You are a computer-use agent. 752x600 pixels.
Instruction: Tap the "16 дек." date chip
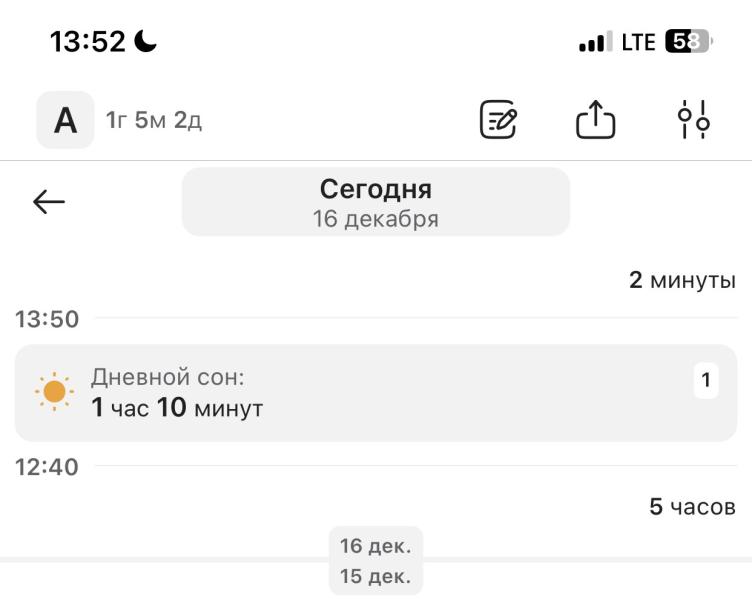[375, 546]
